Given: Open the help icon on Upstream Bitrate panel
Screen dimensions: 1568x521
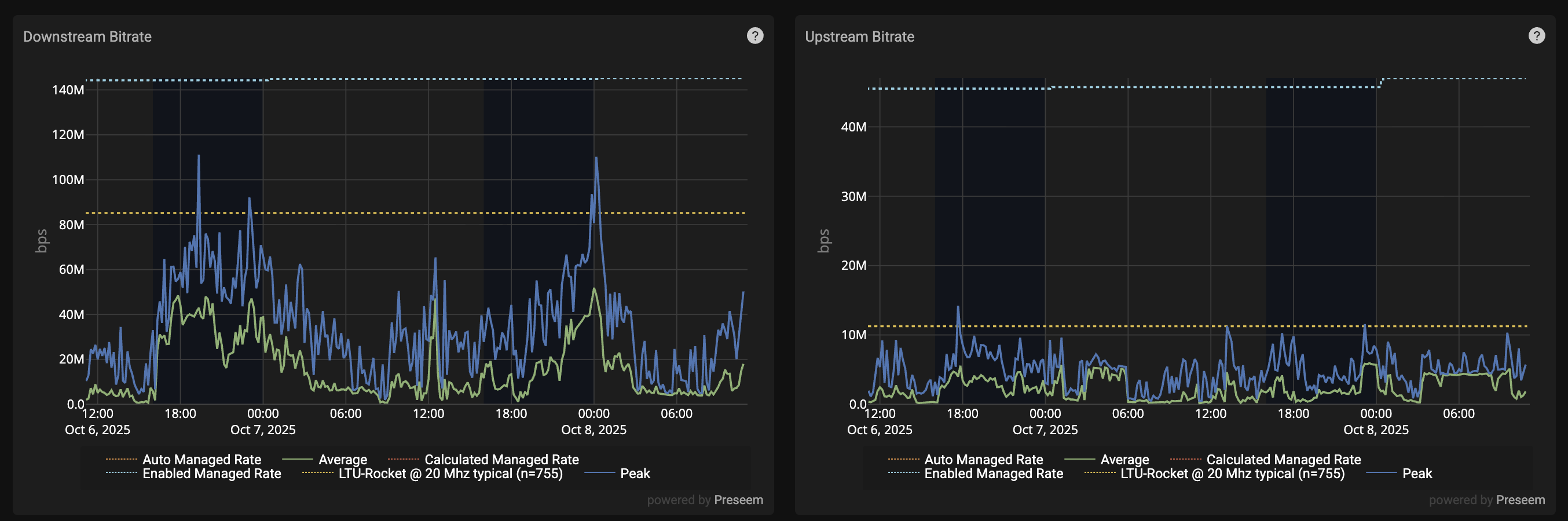Looking at the screenshot, I should (x=1536, y=36).
